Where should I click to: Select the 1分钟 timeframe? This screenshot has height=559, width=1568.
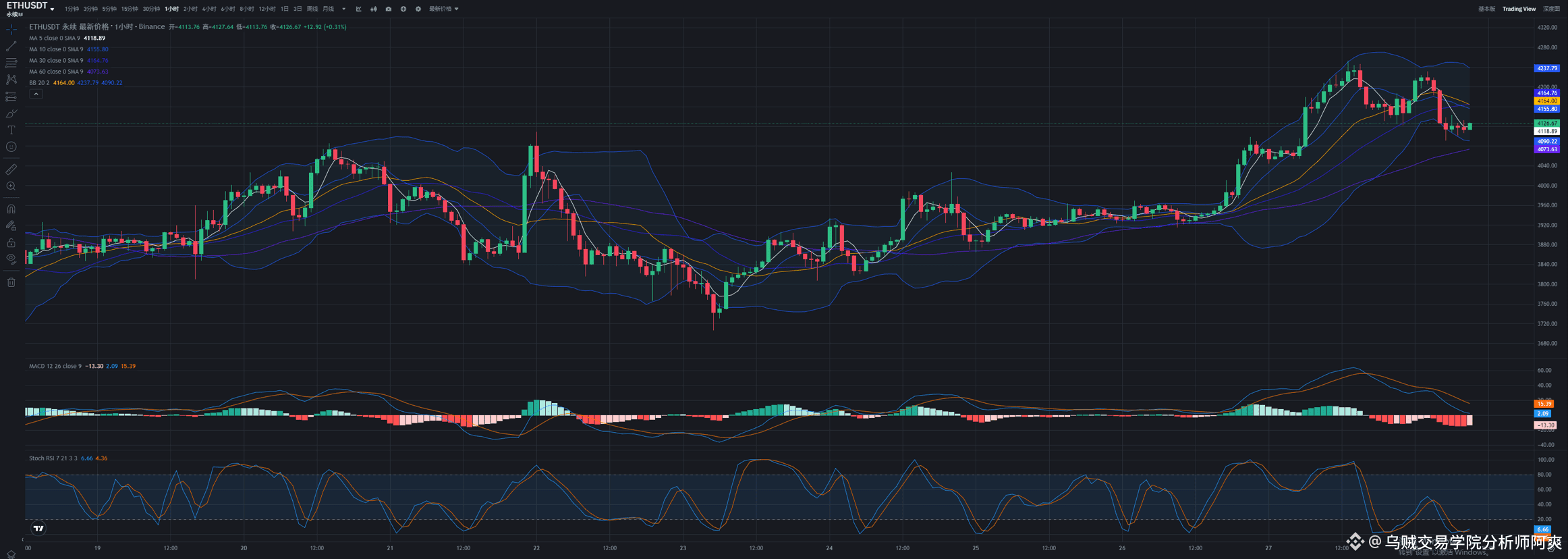tap(72, 9)
